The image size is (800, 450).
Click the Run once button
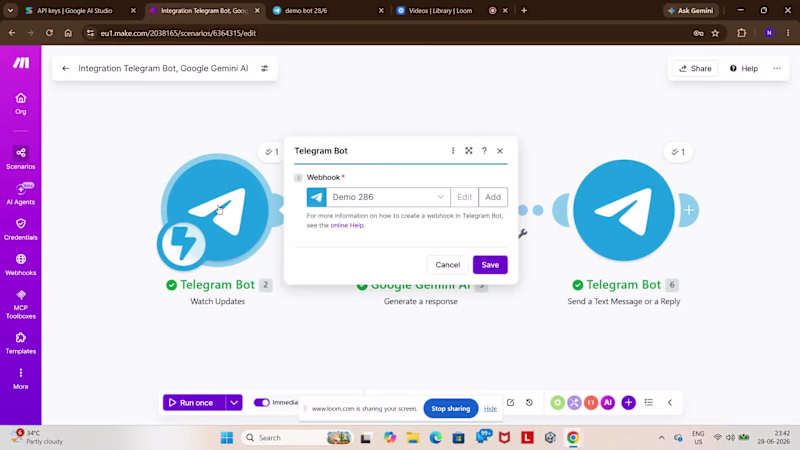coord(194,403)
